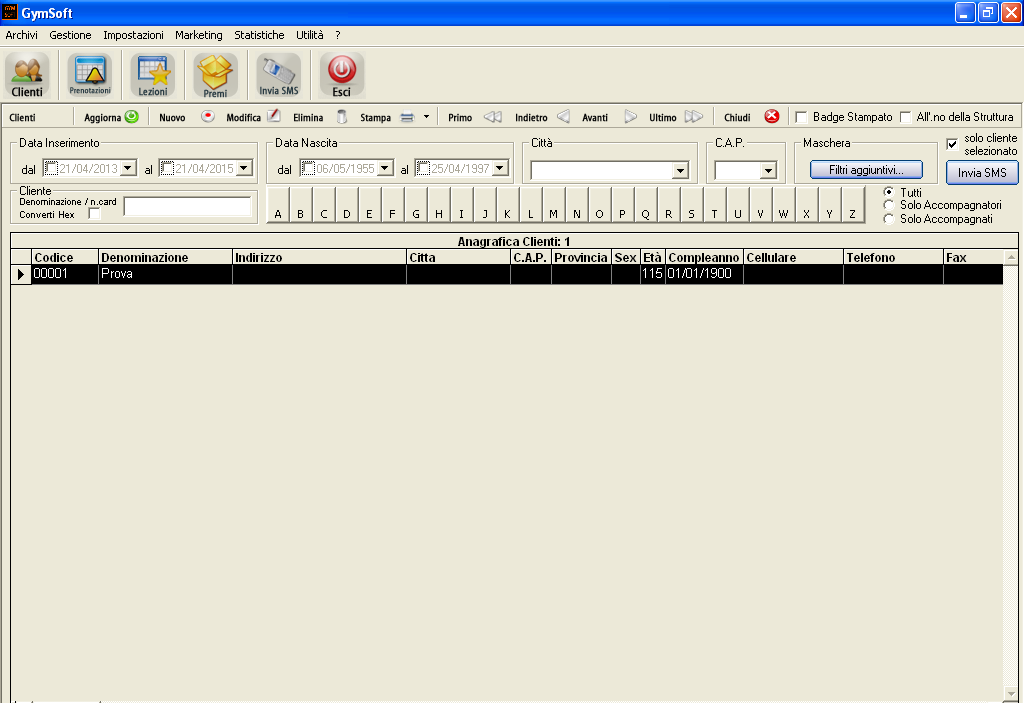This screenshot has width=1024, height=703.
Task: Open the ? help menu
Action: 338,35
